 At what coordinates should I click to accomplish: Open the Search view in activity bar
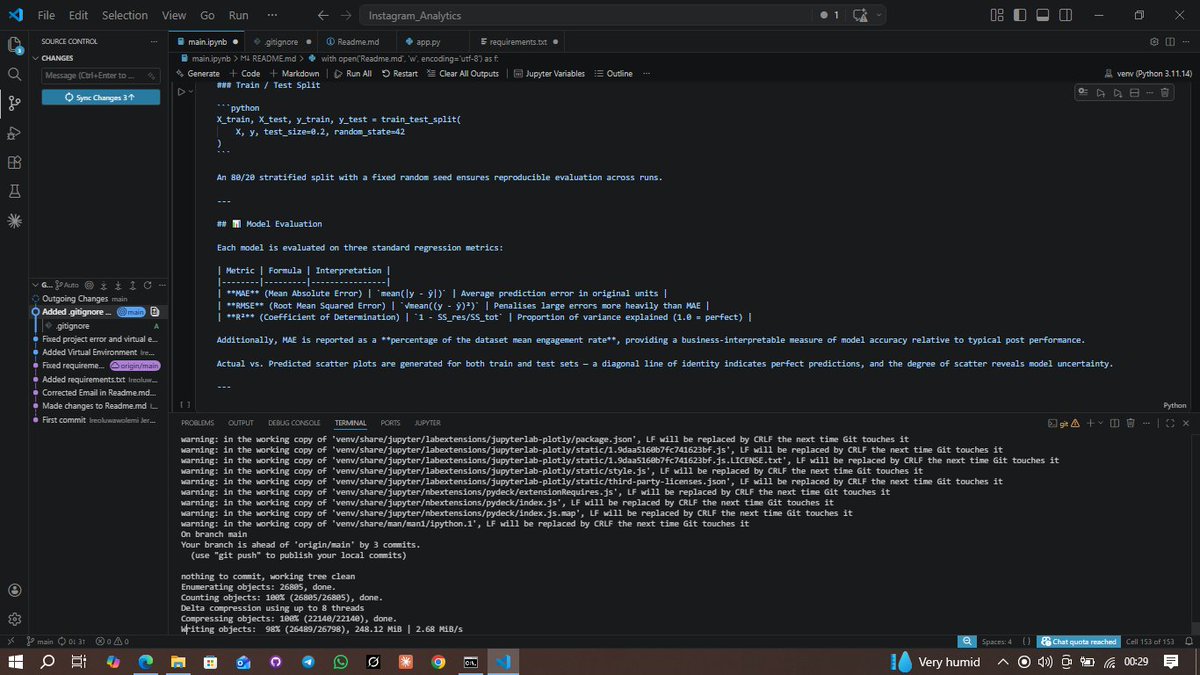tap(15, 74)
